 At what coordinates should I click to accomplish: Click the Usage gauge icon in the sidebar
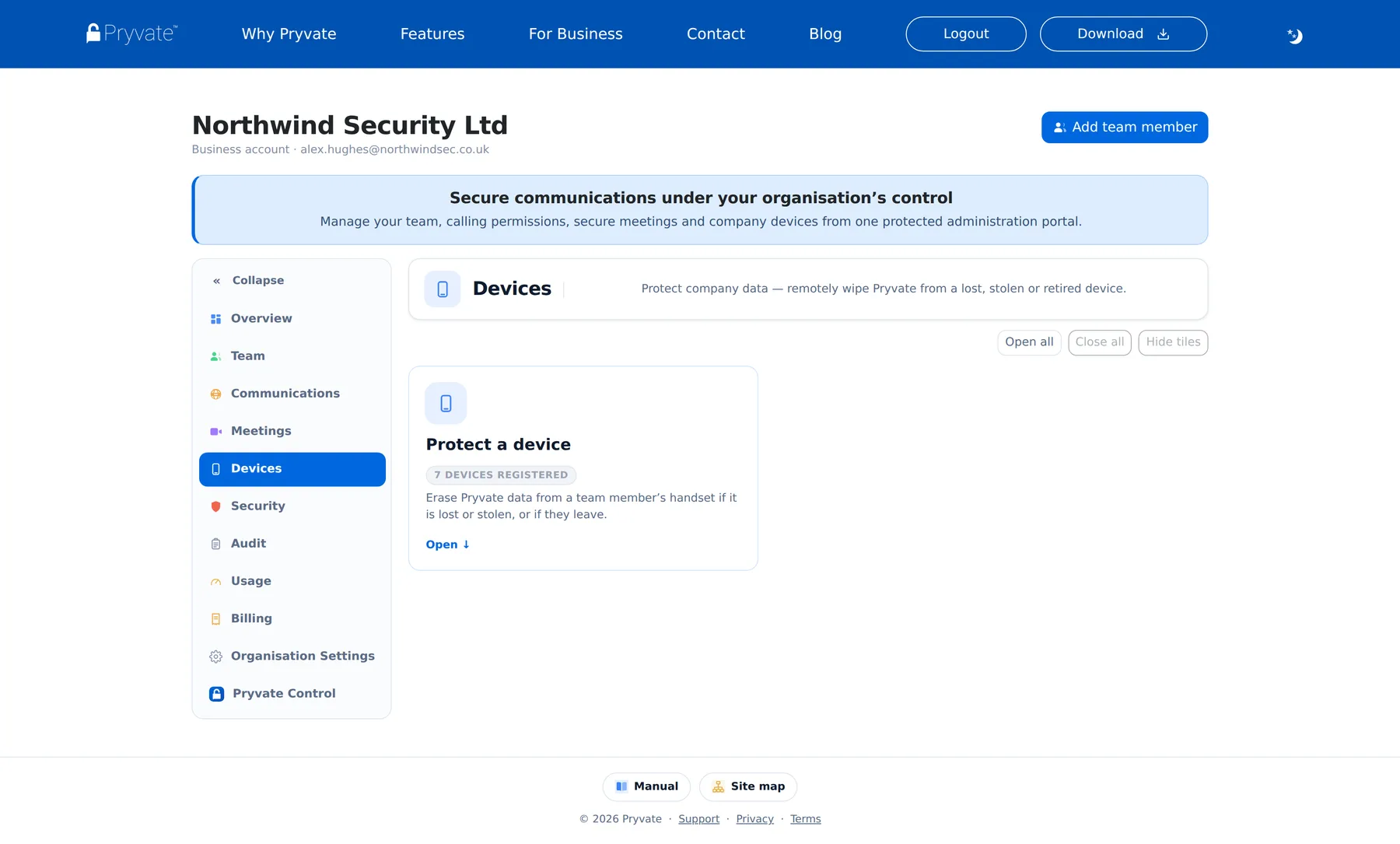(x=216, y=582)
